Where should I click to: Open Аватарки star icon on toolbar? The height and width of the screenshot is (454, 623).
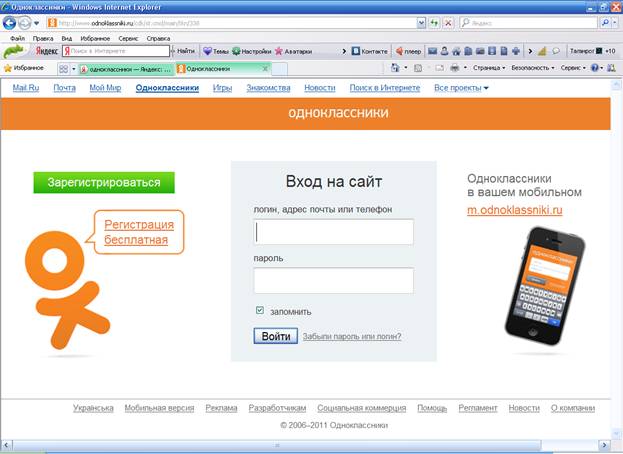point(293,51)
